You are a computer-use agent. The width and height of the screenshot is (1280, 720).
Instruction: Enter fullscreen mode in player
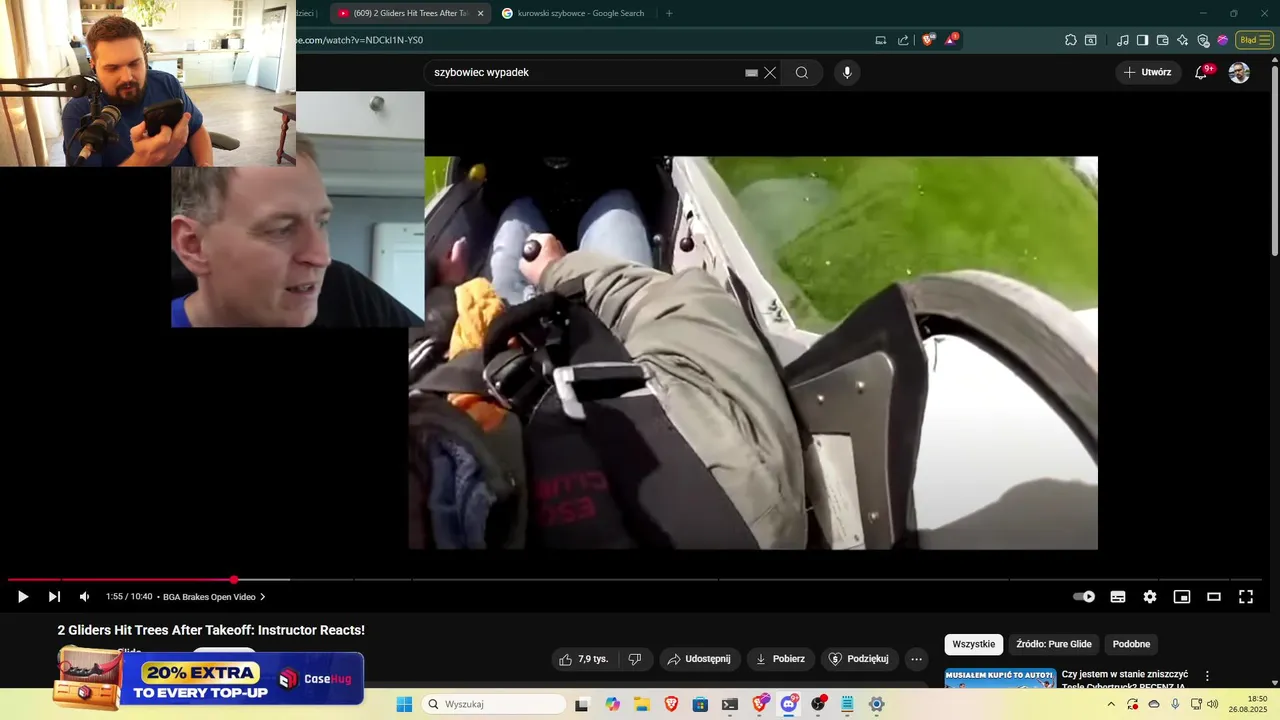pos(1246,597)
